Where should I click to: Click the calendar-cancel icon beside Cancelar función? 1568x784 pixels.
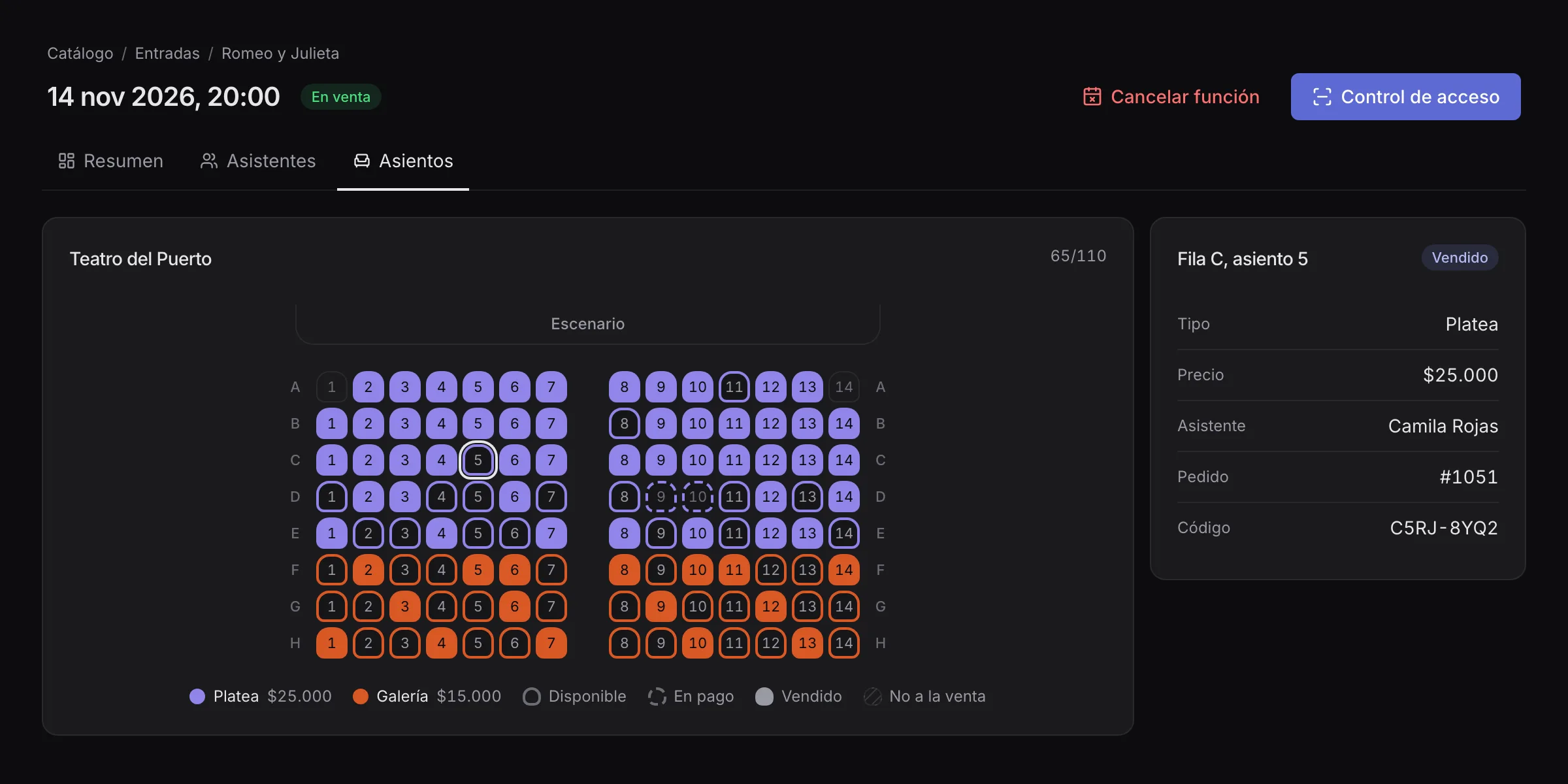(x=1092, y=97)
